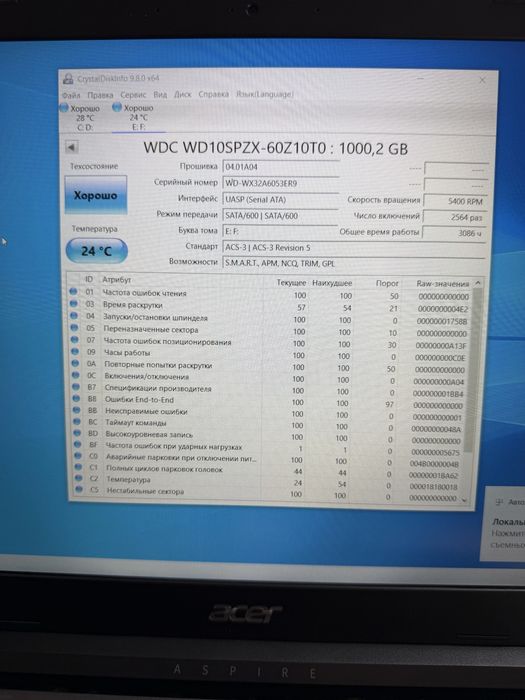Click the scroll down arrow of attribute list
Screen dimensions: 525x700
click(465, 500)
